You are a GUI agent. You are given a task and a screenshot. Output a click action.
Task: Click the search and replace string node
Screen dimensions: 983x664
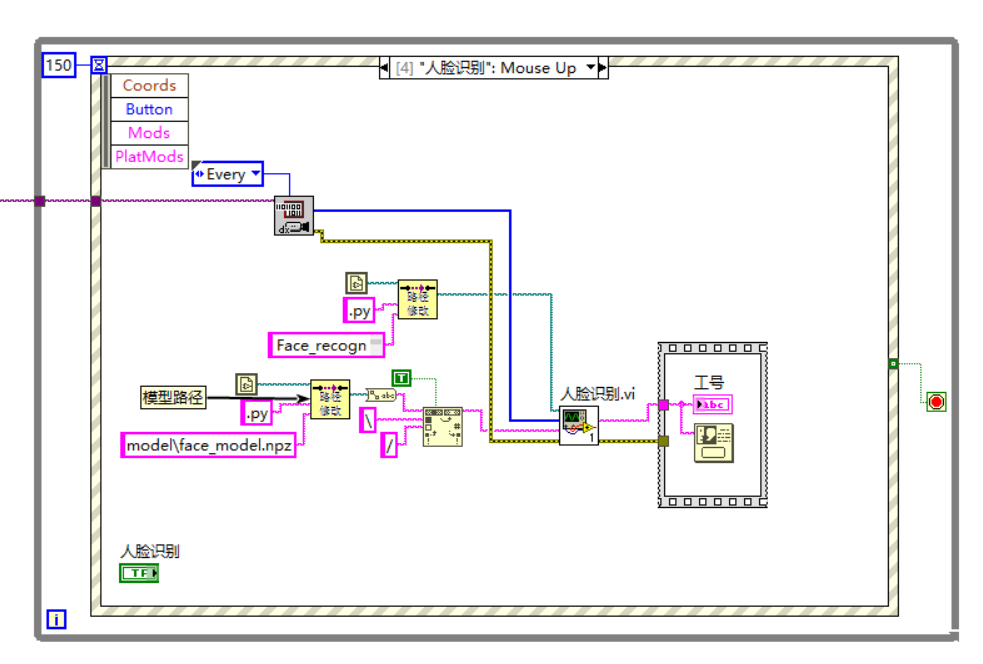pyautogui.click(x=440, y=424)
